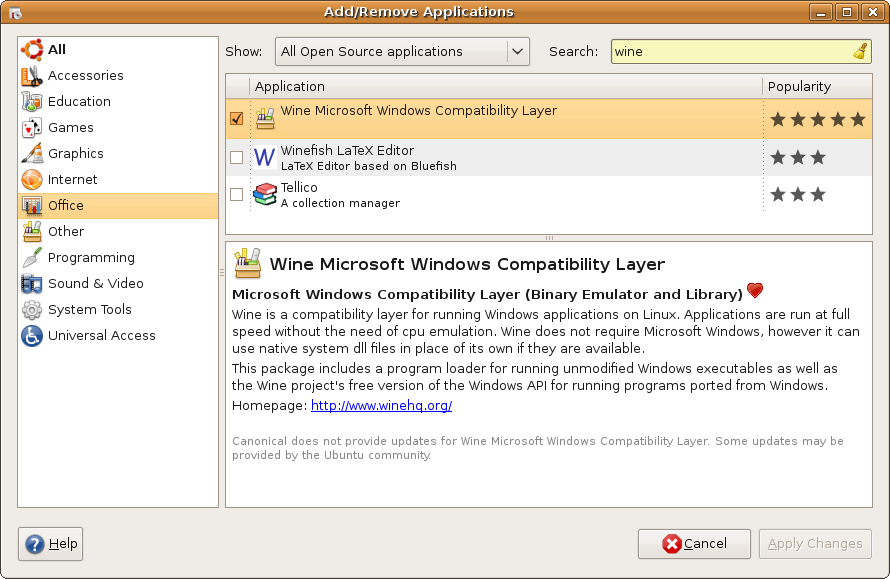This screenshot has width=890, height=579.
Task: Sort by the Application column header
Action: (506, 86)
